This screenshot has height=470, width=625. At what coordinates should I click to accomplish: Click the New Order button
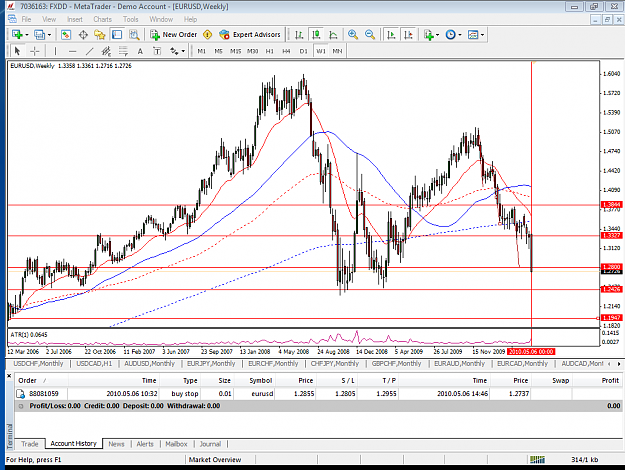click(x=173, y=35)
